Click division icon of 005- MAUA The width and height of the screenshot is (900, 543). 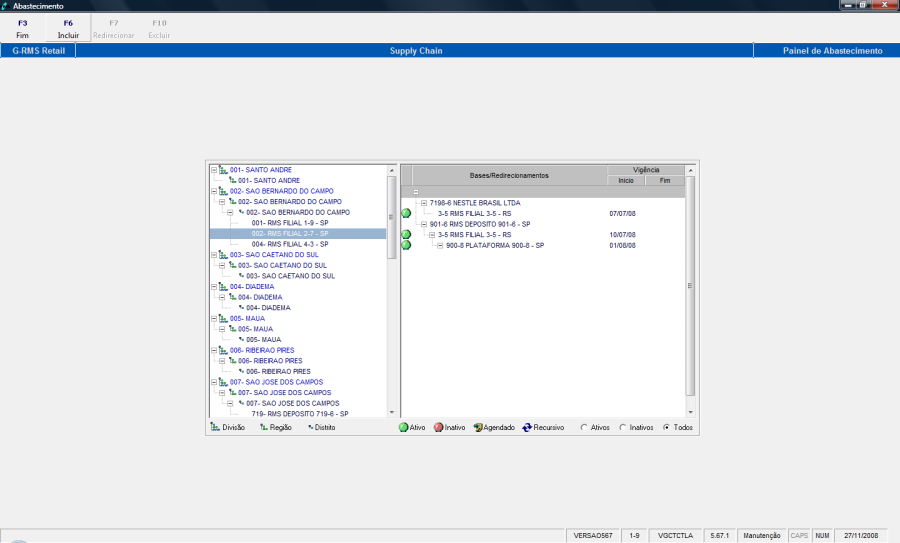point(223,319)
